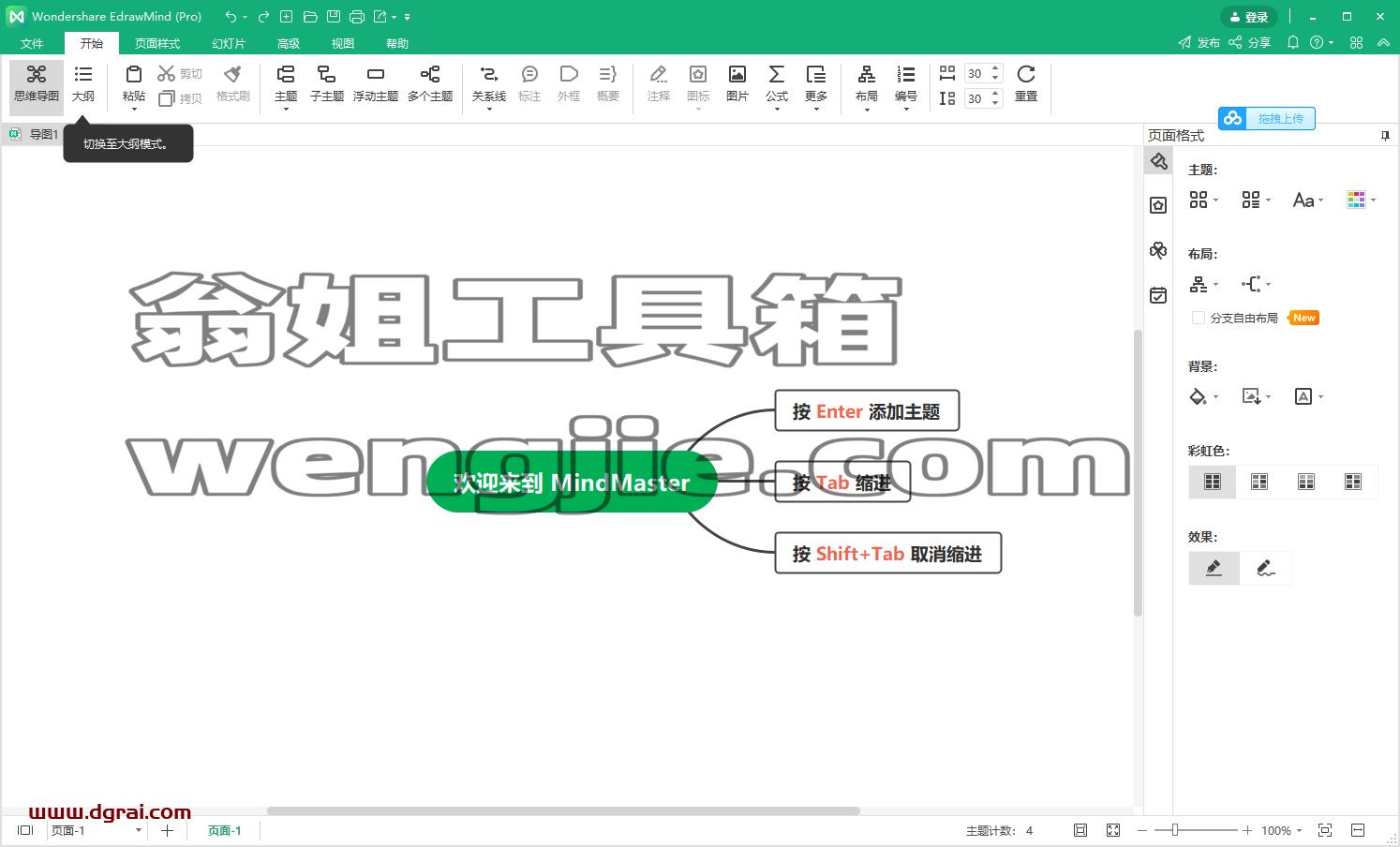1400x847 pixels.
Task: Open the 页面-1 page selector dropdown
Action: coord(96,830)
